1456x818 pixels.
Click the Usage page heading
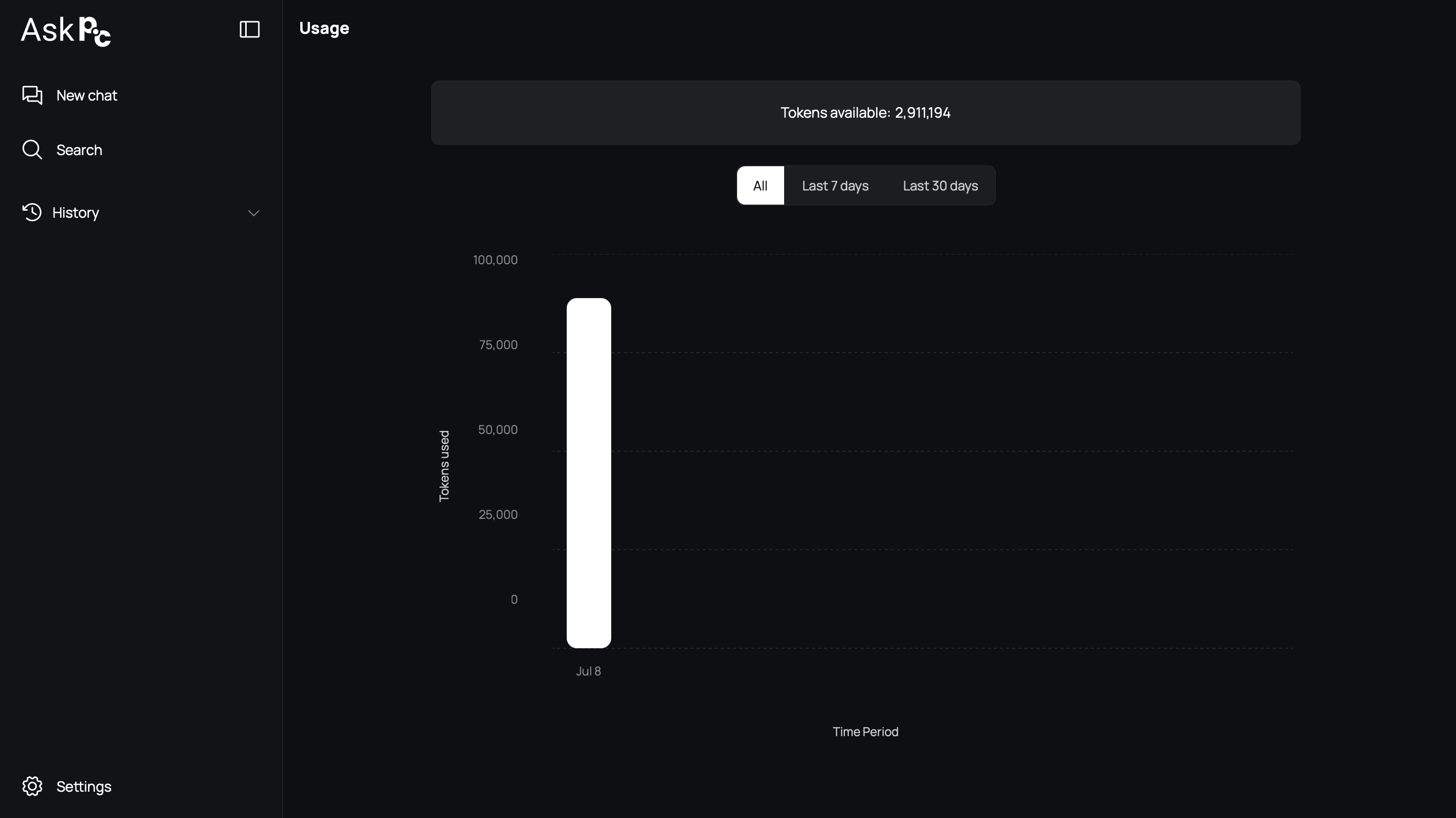[324, 28]
